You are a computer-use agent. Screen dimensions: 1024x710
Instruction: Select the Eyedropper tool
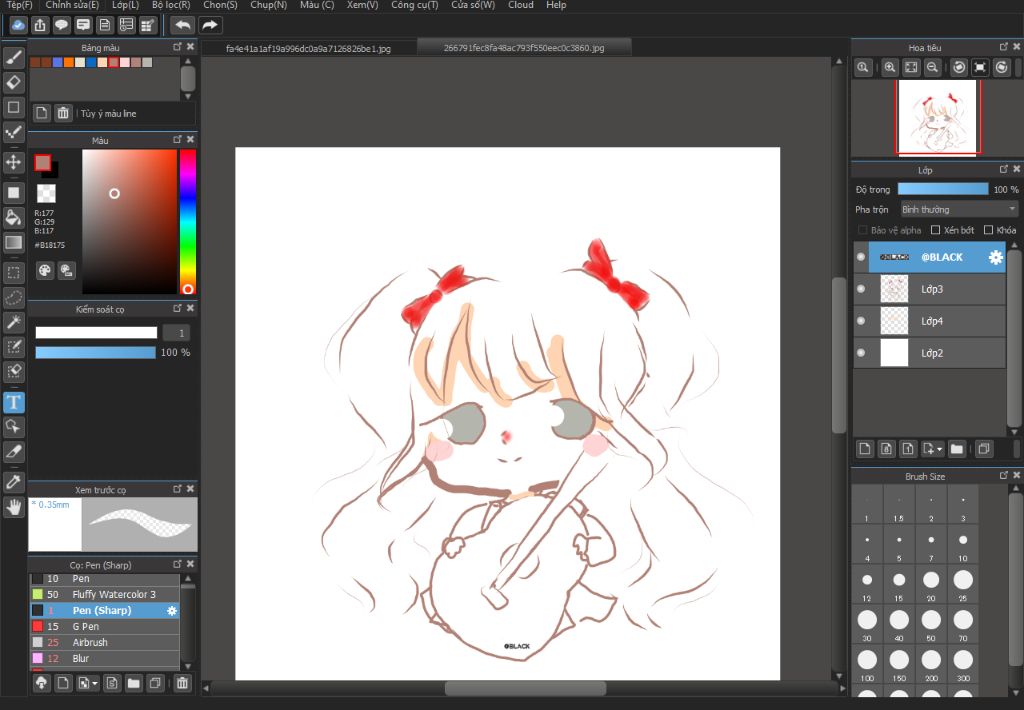(14, 481)
